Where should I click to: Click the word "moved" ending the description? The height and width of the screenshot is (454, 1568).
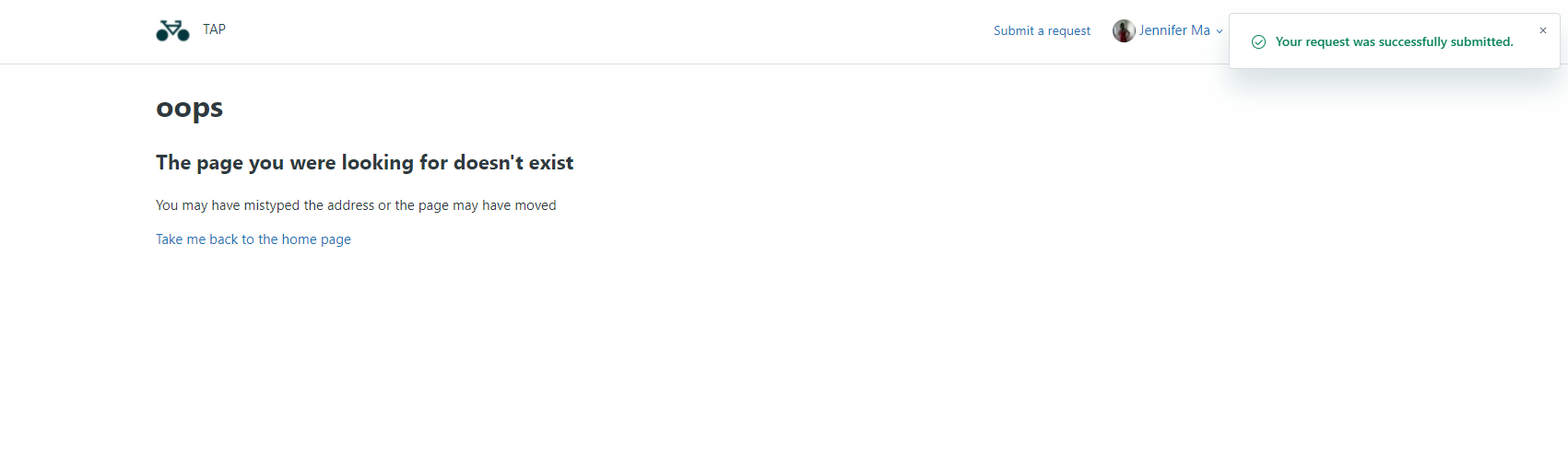535,205
